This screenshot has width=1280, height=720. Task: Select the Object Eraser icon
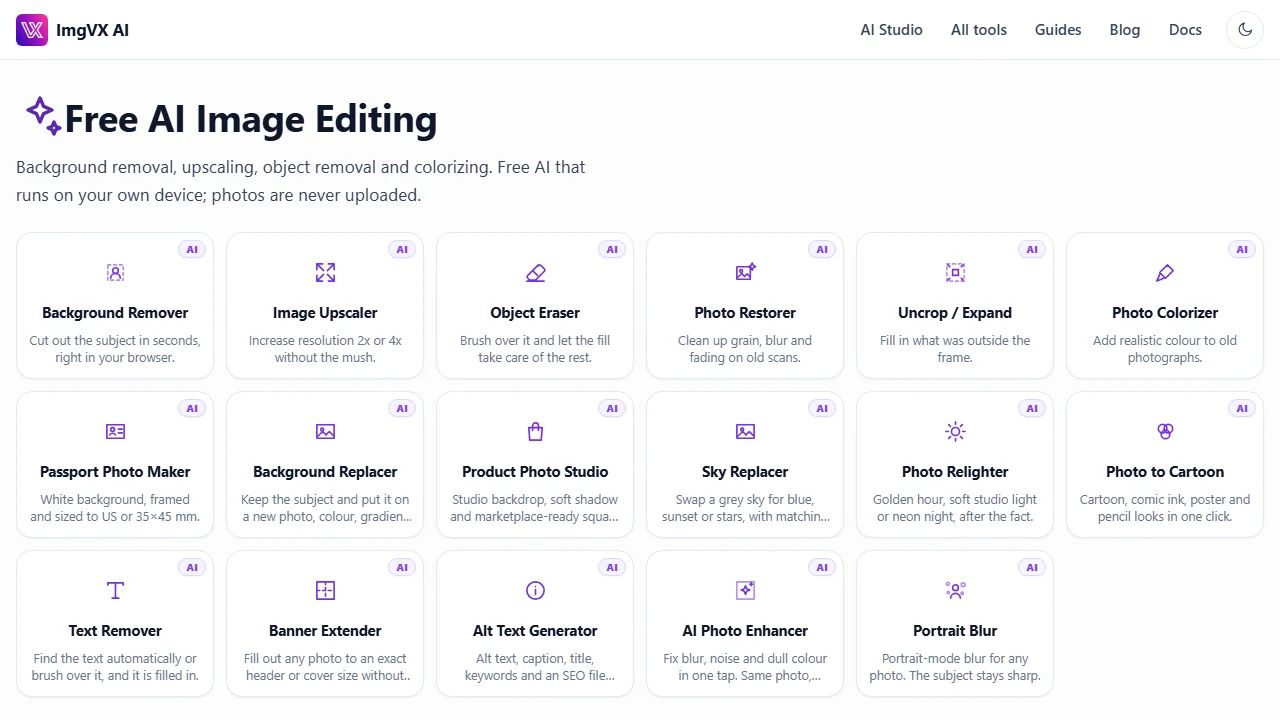(x=535, y=273)
